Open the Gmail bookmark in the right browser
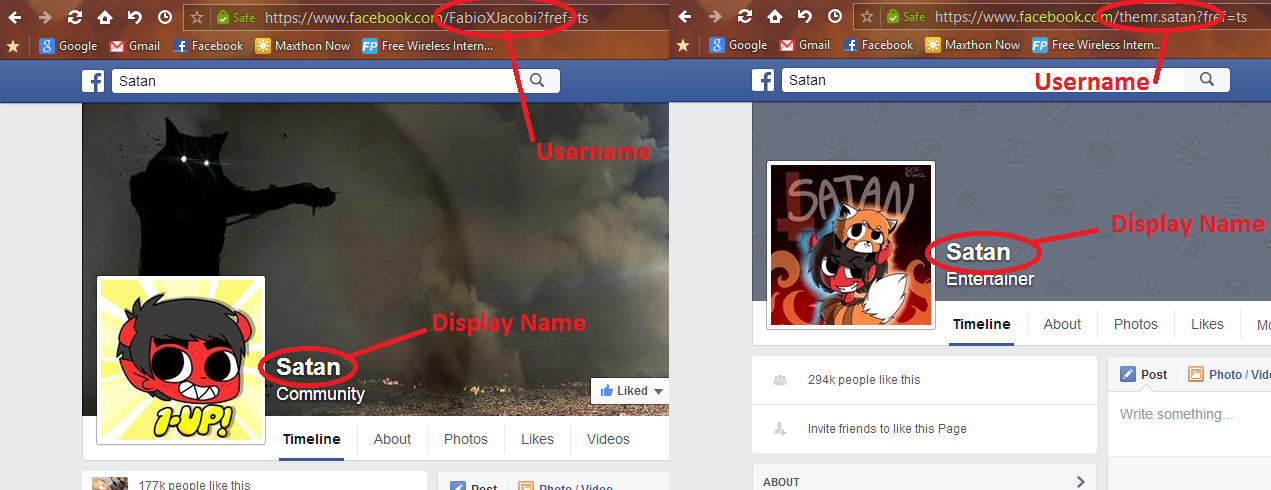 point(805,45)
